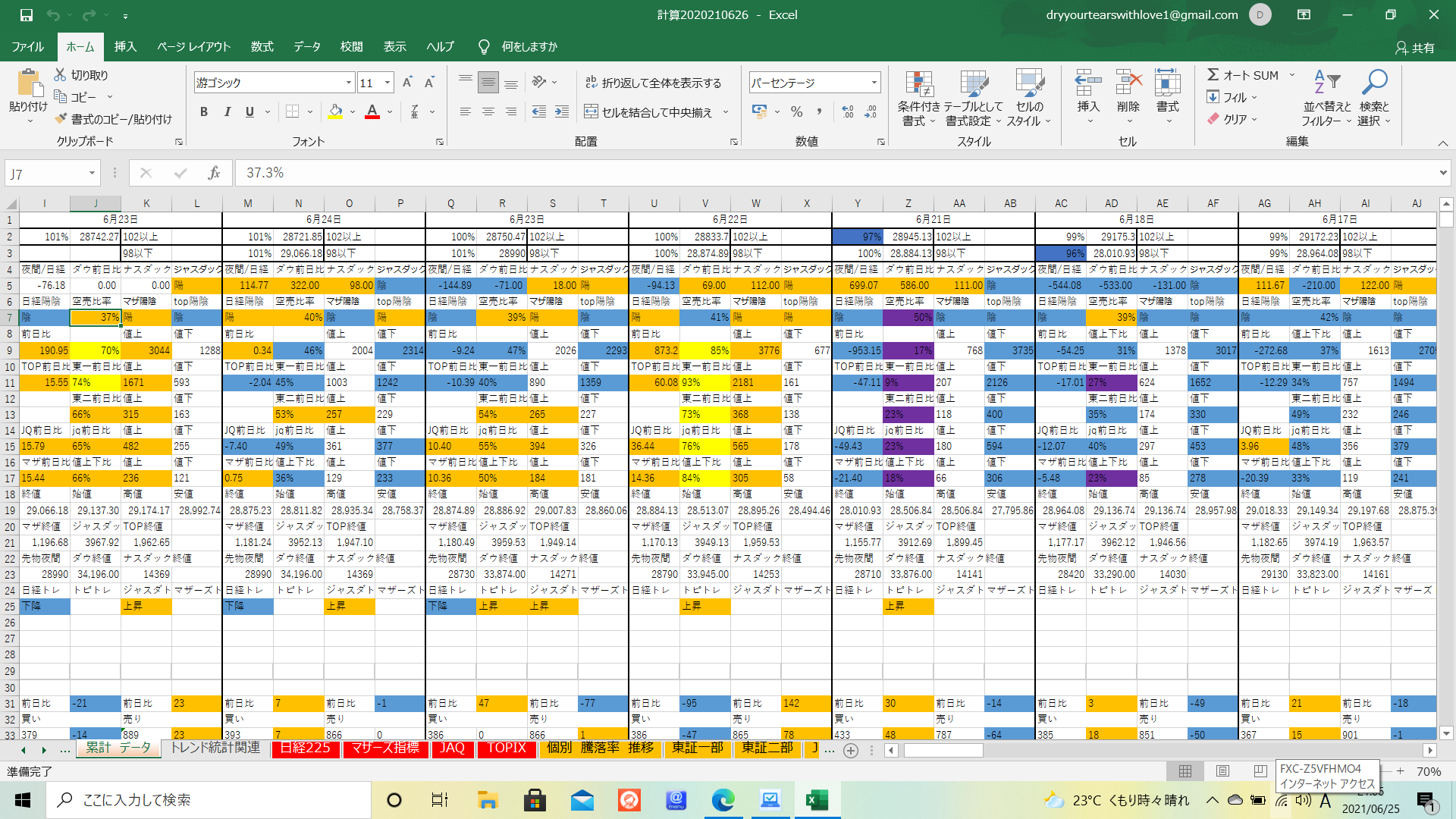The image size is (1456, 819).
Task: Open the number format dropdown showing パーセンテージ
Action: (874, 83)
